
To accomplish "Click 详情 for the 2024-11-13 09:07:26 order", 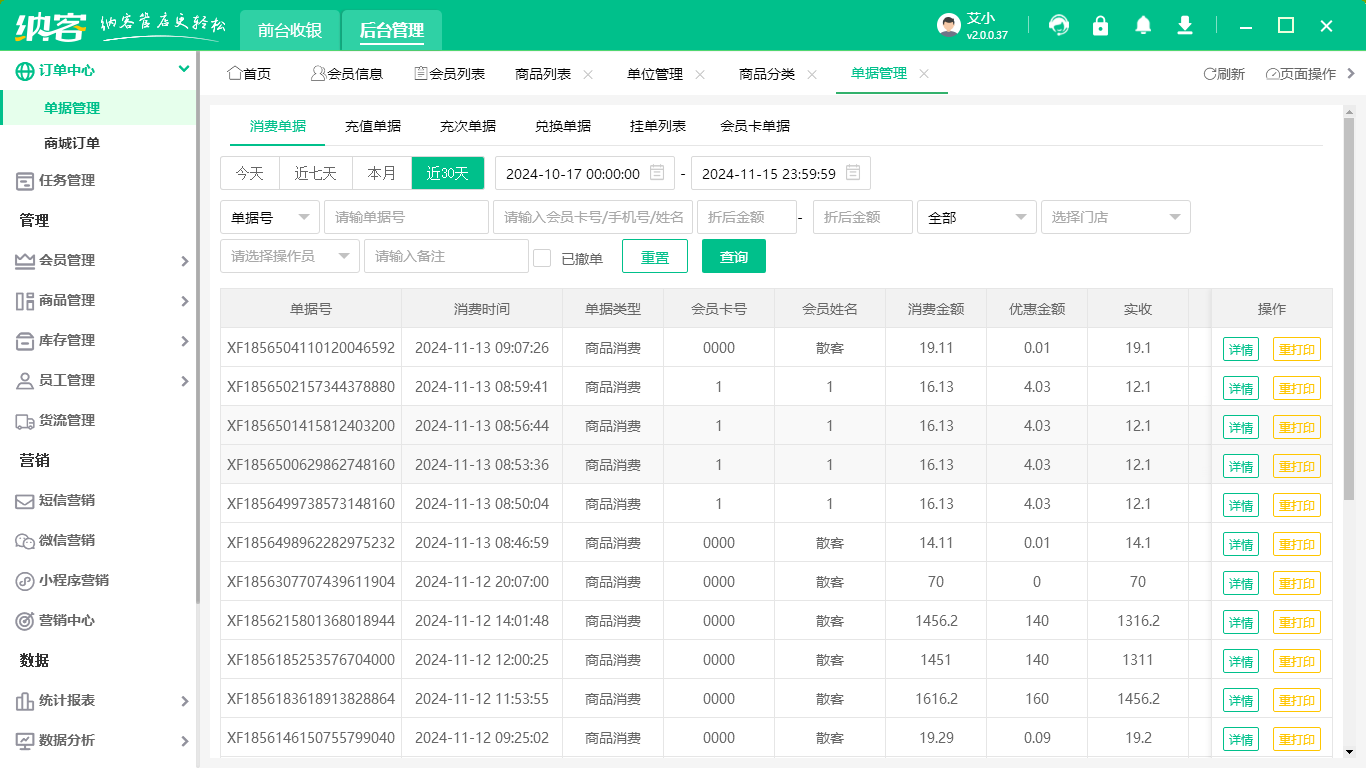I will [1241, 349].
